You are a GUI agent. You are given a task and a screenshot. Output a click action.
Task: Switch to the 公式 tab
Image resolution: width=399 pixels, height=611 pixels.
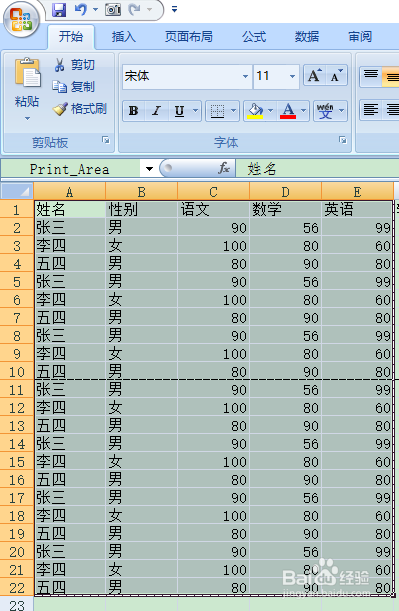(x=254, y=37)
